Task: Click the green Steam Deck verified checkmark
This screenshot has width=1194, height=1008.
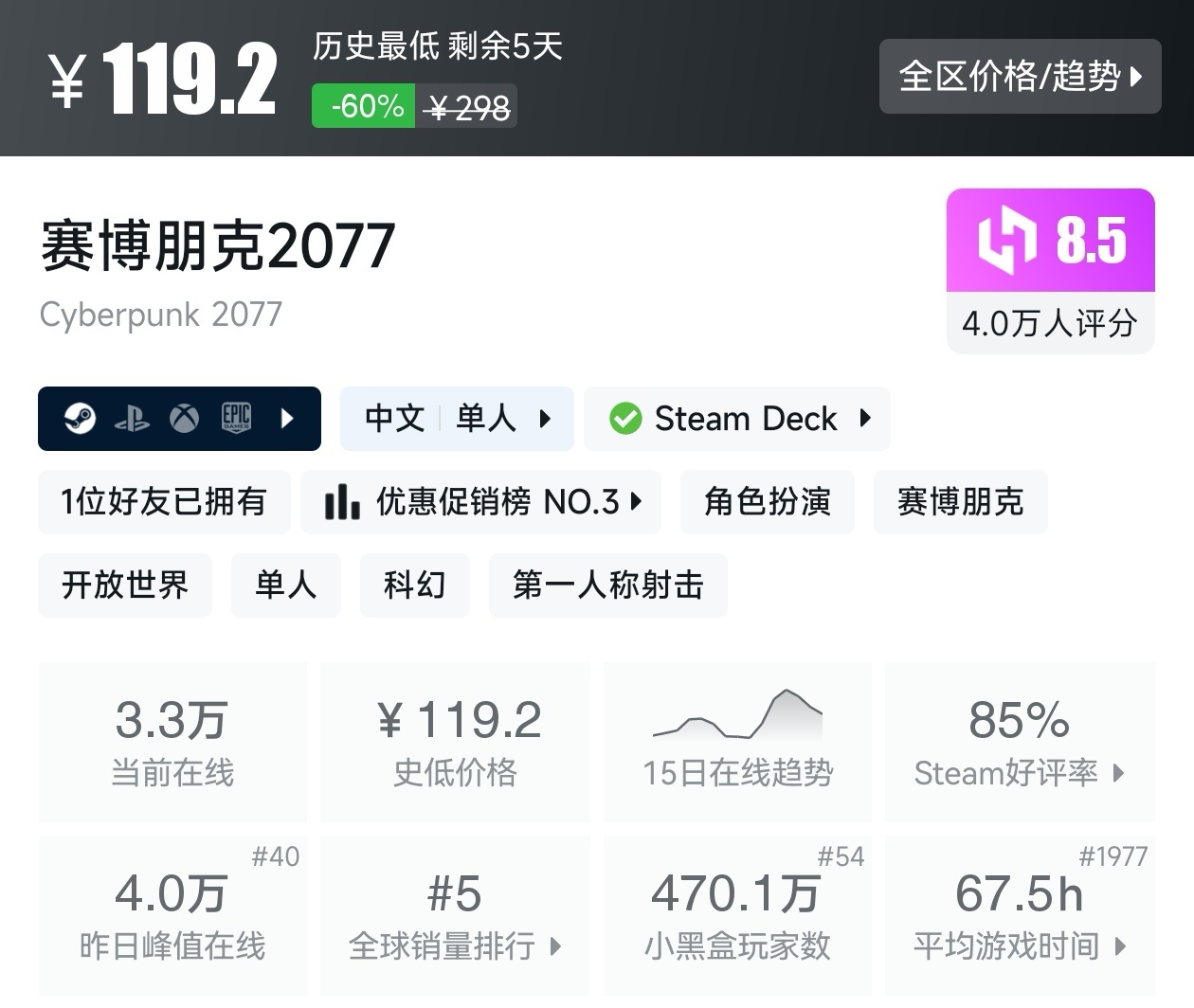Action: tap(625, 418)
